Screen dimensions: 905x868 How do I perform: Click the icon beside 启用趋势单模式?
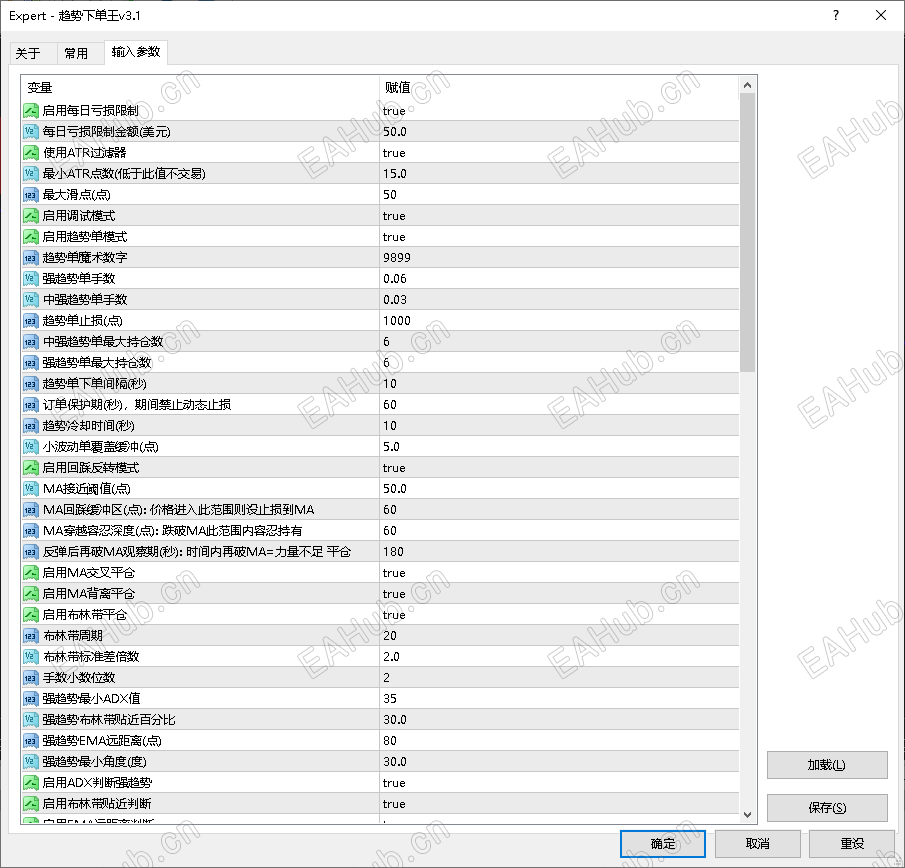tap(31, 237)
